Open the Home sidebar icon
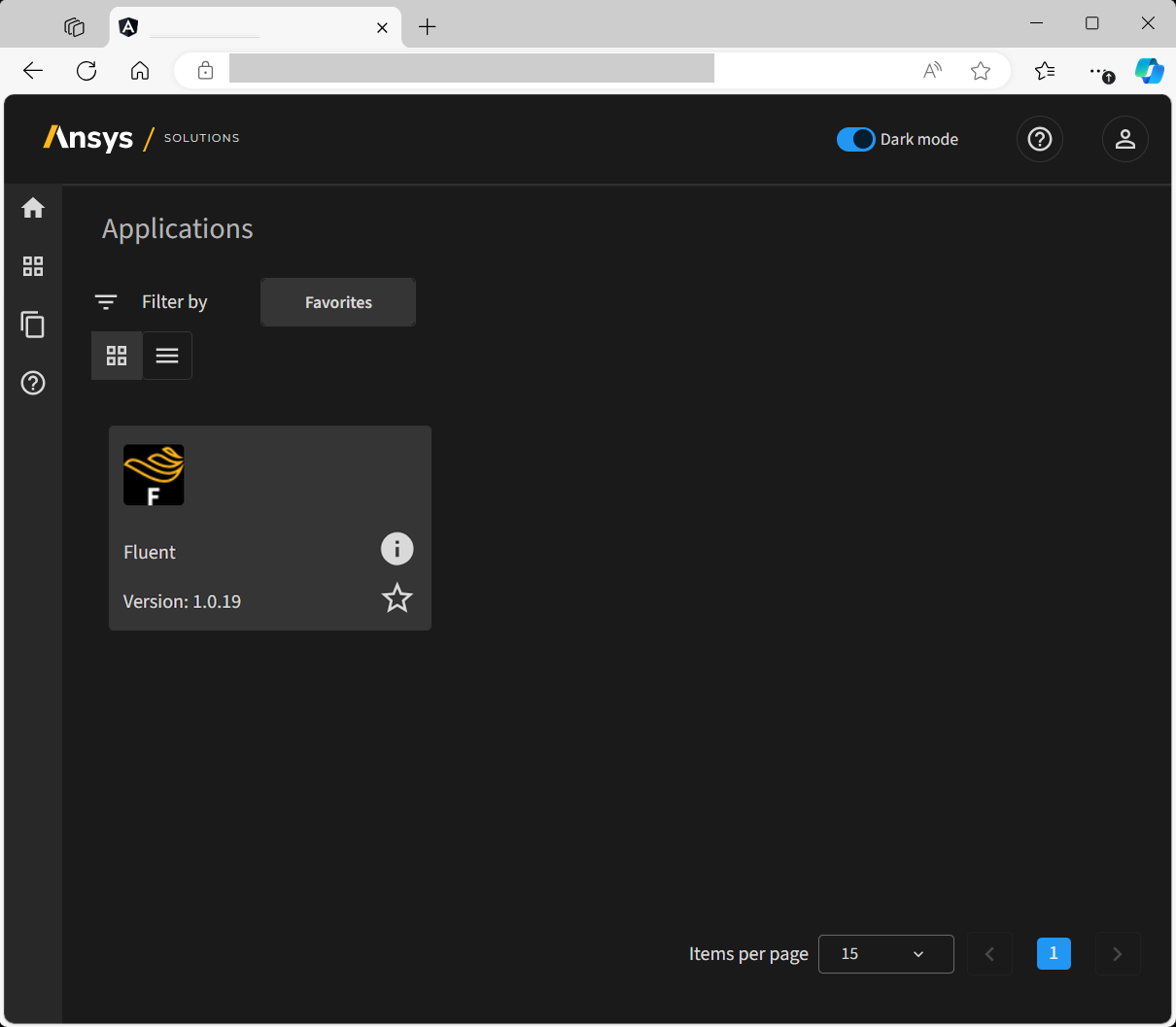This screenshot has height=1027, width=1176. (x=32, y=208)
